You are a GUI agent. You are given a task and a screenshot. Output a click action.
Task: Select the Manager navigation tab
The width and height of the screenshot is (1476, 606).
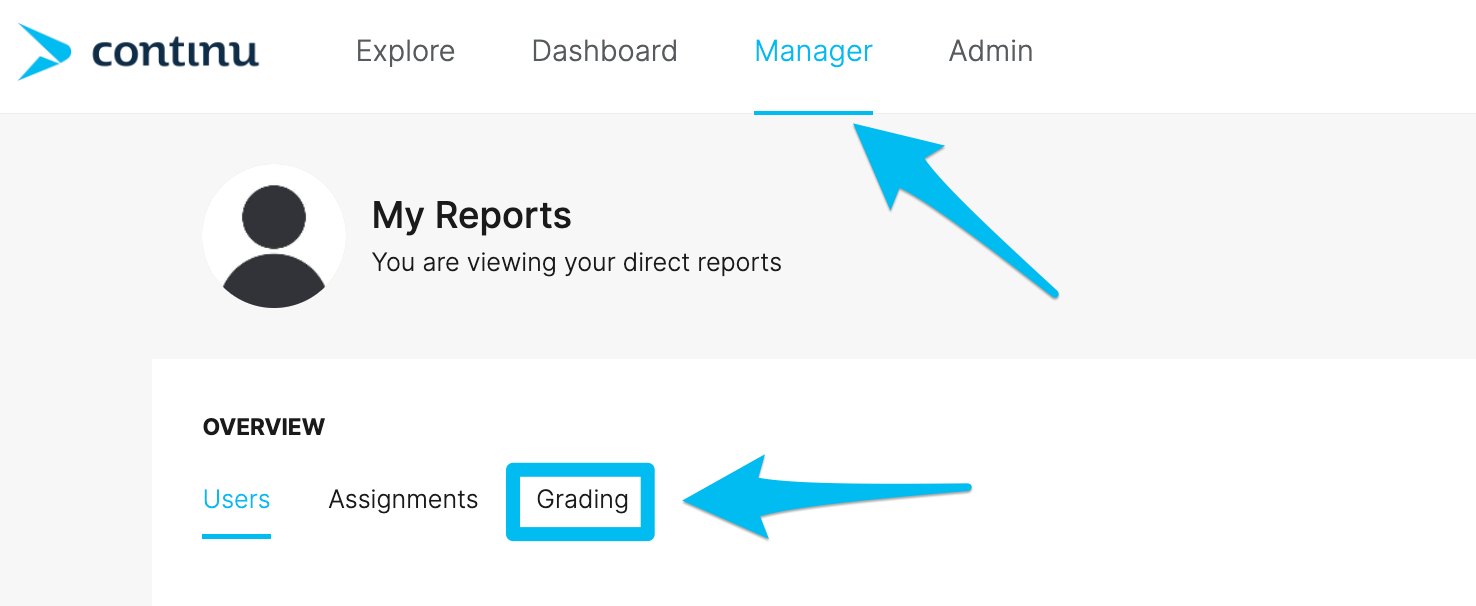click(x=813, y=51)
